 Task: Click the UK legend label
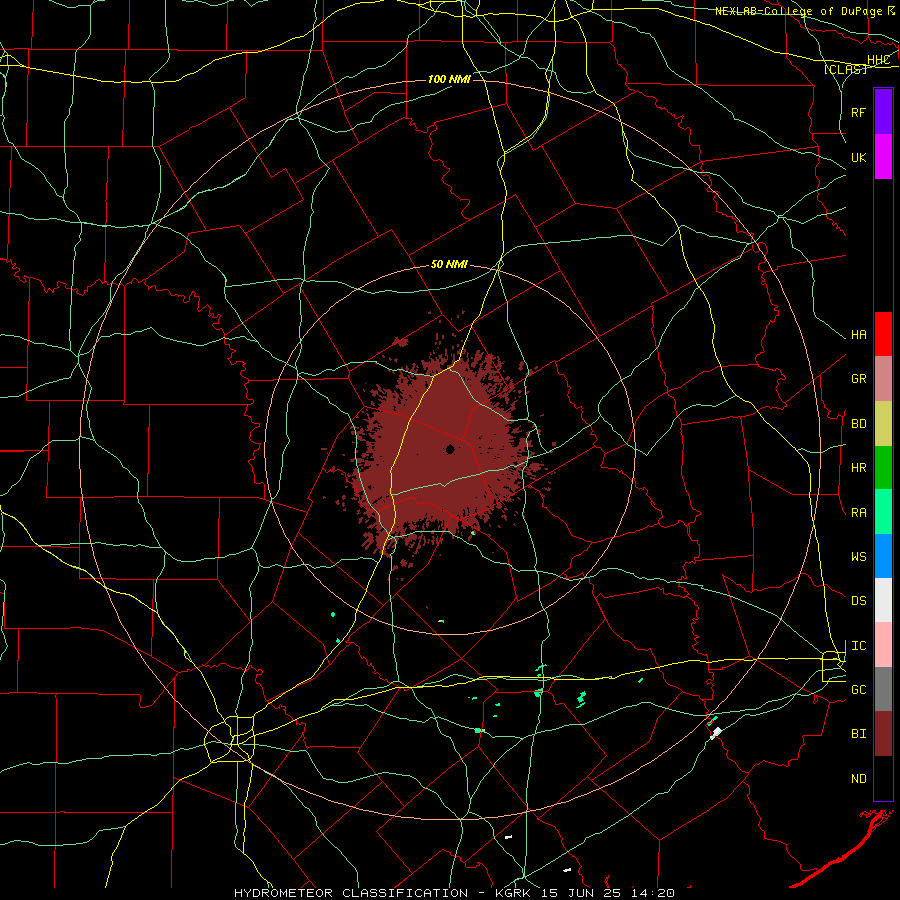pos(859,157)
